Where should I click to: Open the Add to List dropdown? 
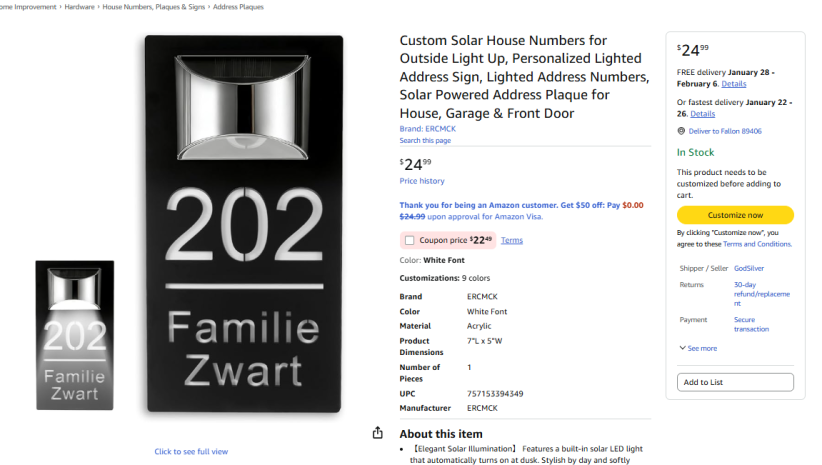tap(735, 382)
